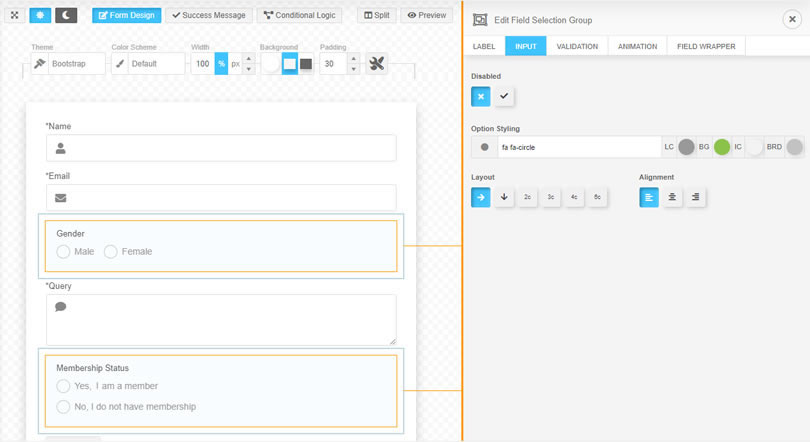Screen dimensions: 810x442
Task: Click the color scheme brush icon
Action: click(x=119, y=64)
